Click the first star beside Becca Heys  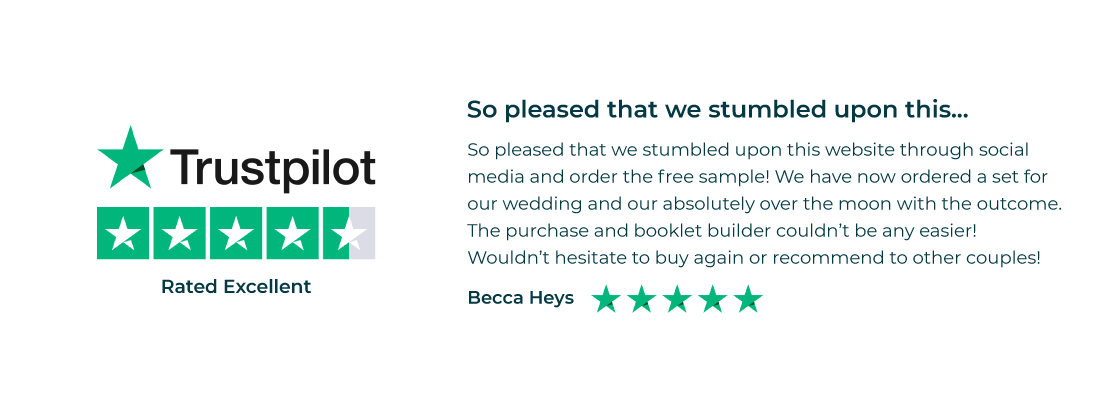tap(606, 299)
